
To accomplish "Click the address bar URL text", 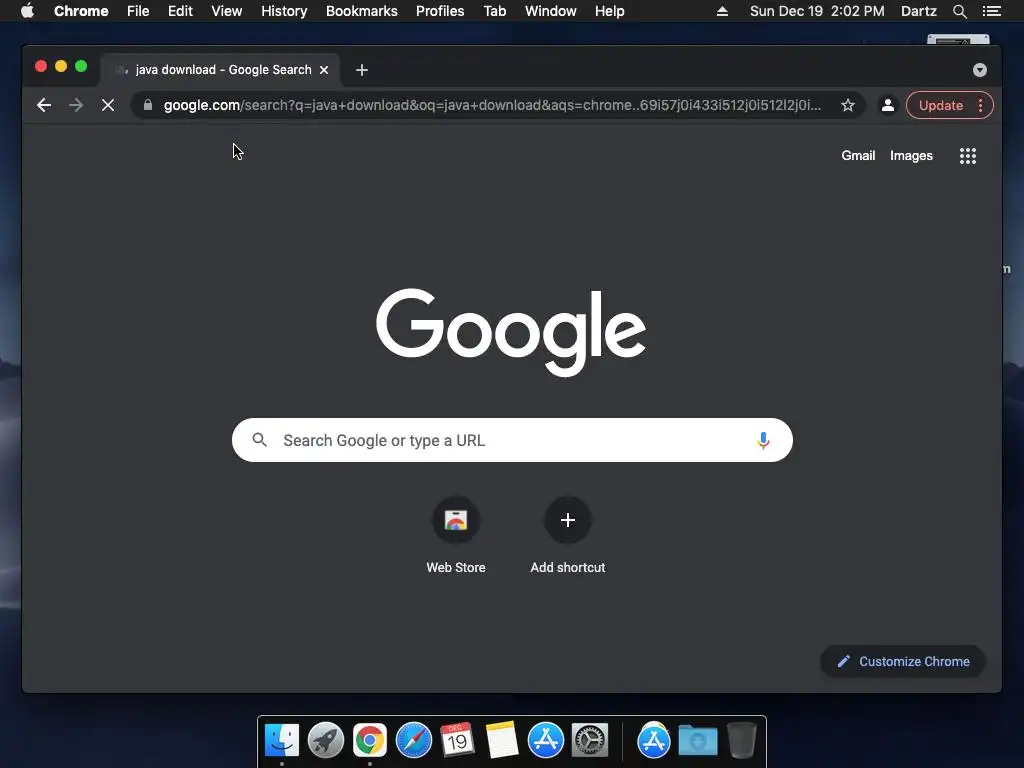I will click(492, 105).
